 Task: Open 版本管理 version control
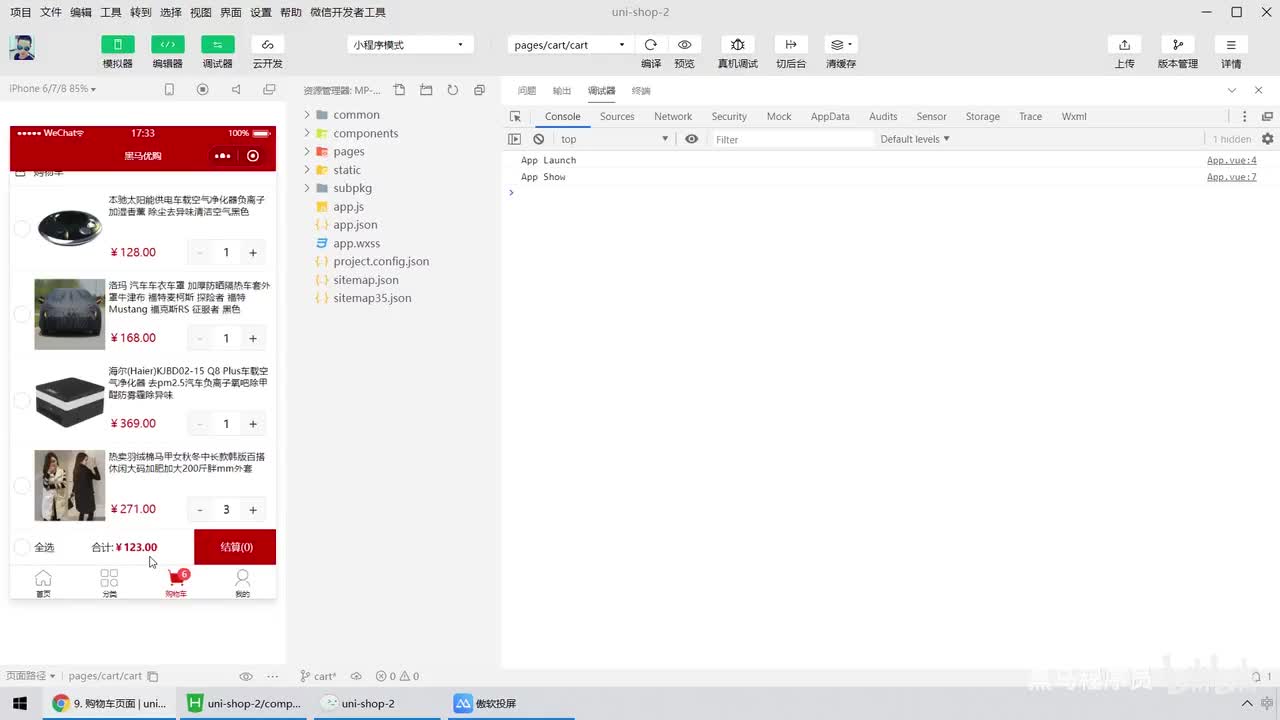(1177, 45)
